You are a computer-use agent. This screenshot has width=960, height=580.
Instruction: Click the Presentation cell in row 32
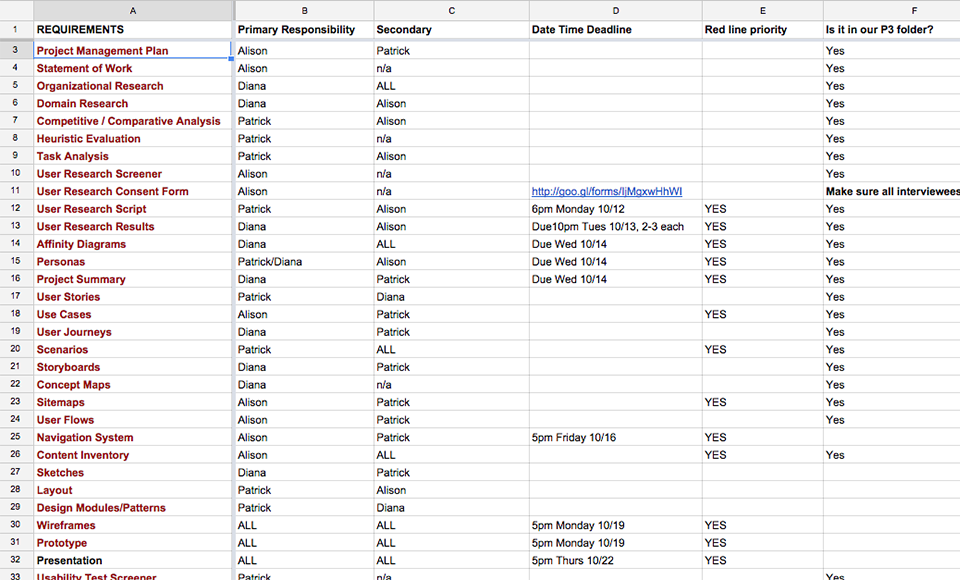[x=133, y=560]
